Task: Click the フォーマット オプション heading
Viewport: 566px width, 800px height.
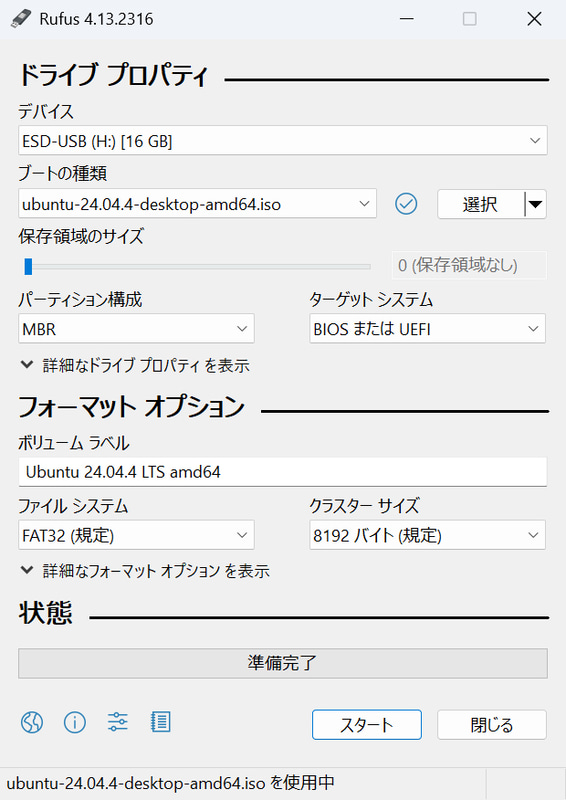Action: pyautogui.click(x=132, y=407)
